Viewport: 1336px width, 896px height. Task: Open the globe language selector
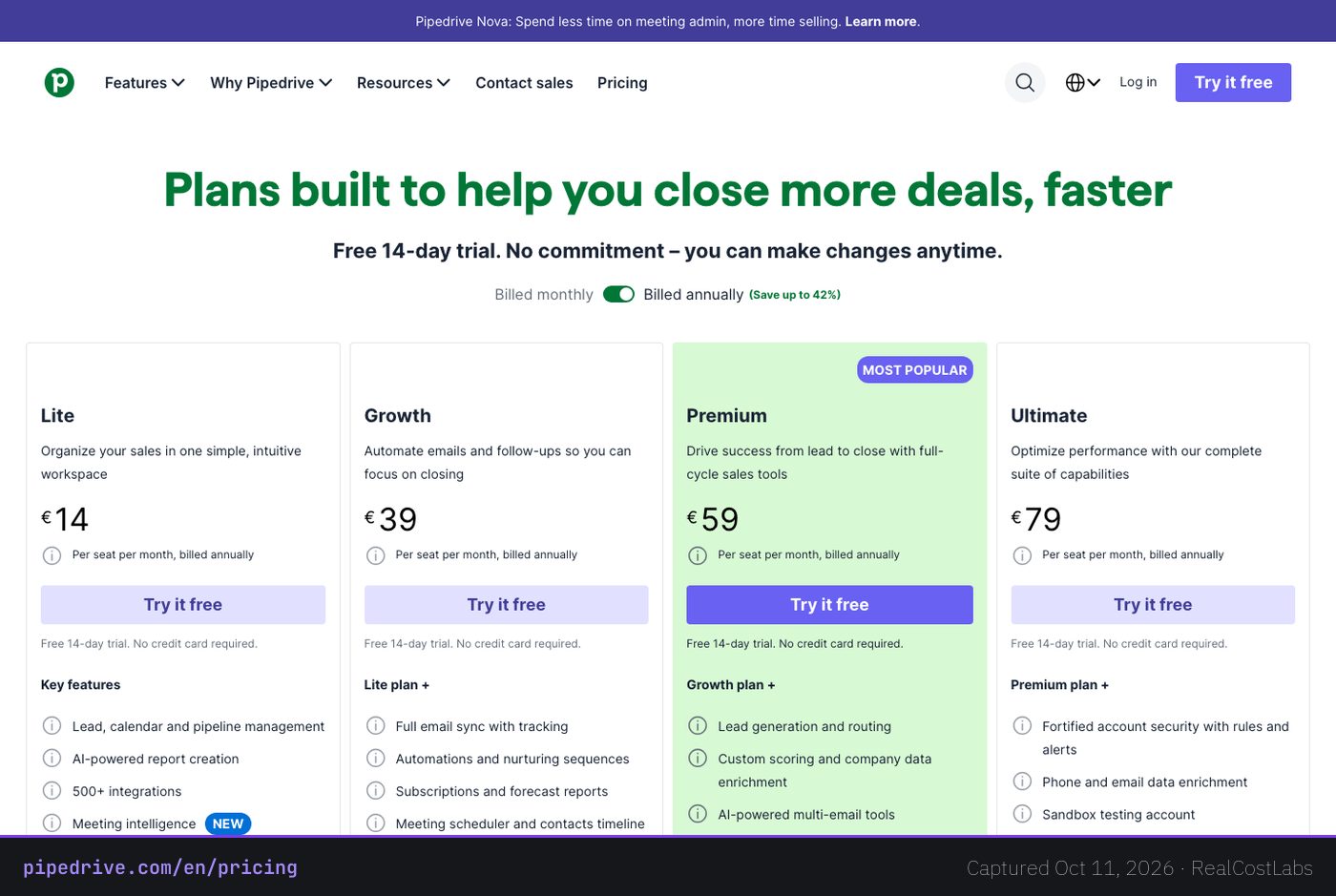point(1083,82)
